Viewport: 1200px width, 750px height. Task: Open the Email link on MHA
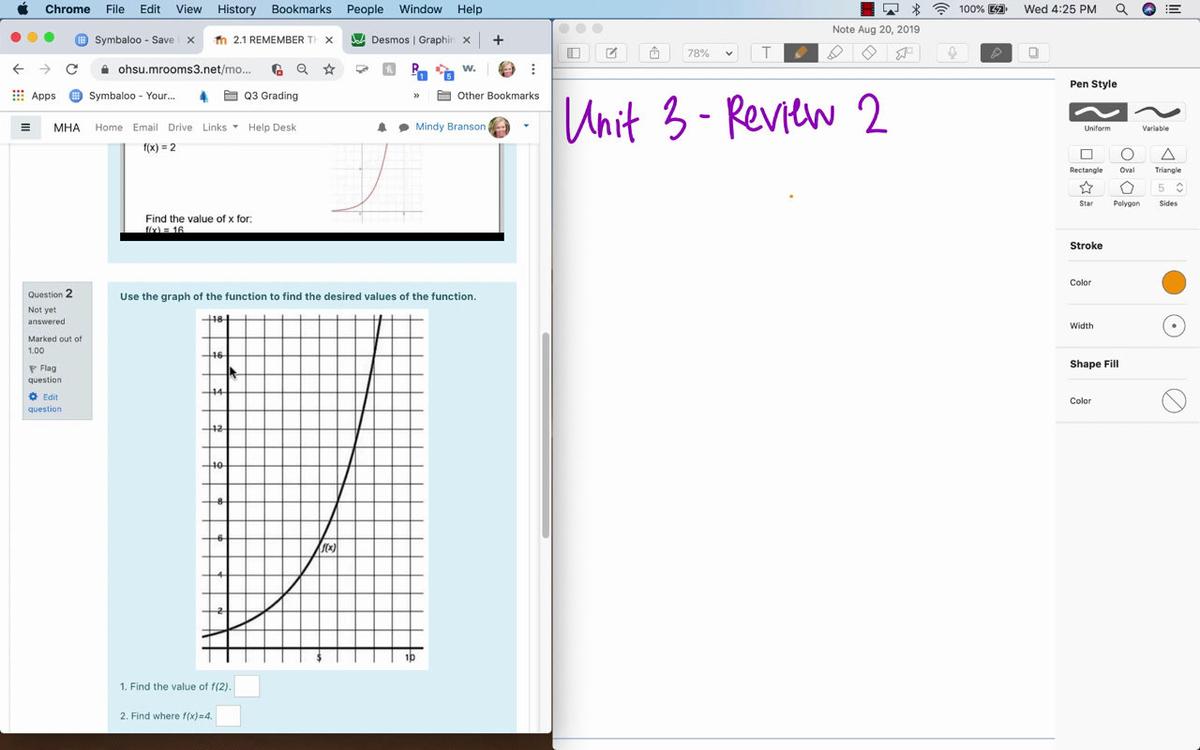tap(145, 127)
